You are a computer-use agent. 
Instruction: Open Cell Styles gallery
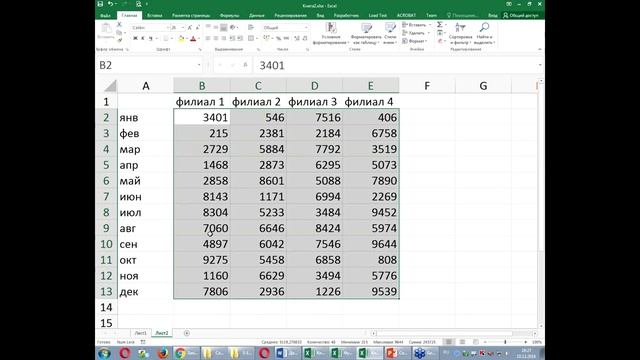point(390,33)
